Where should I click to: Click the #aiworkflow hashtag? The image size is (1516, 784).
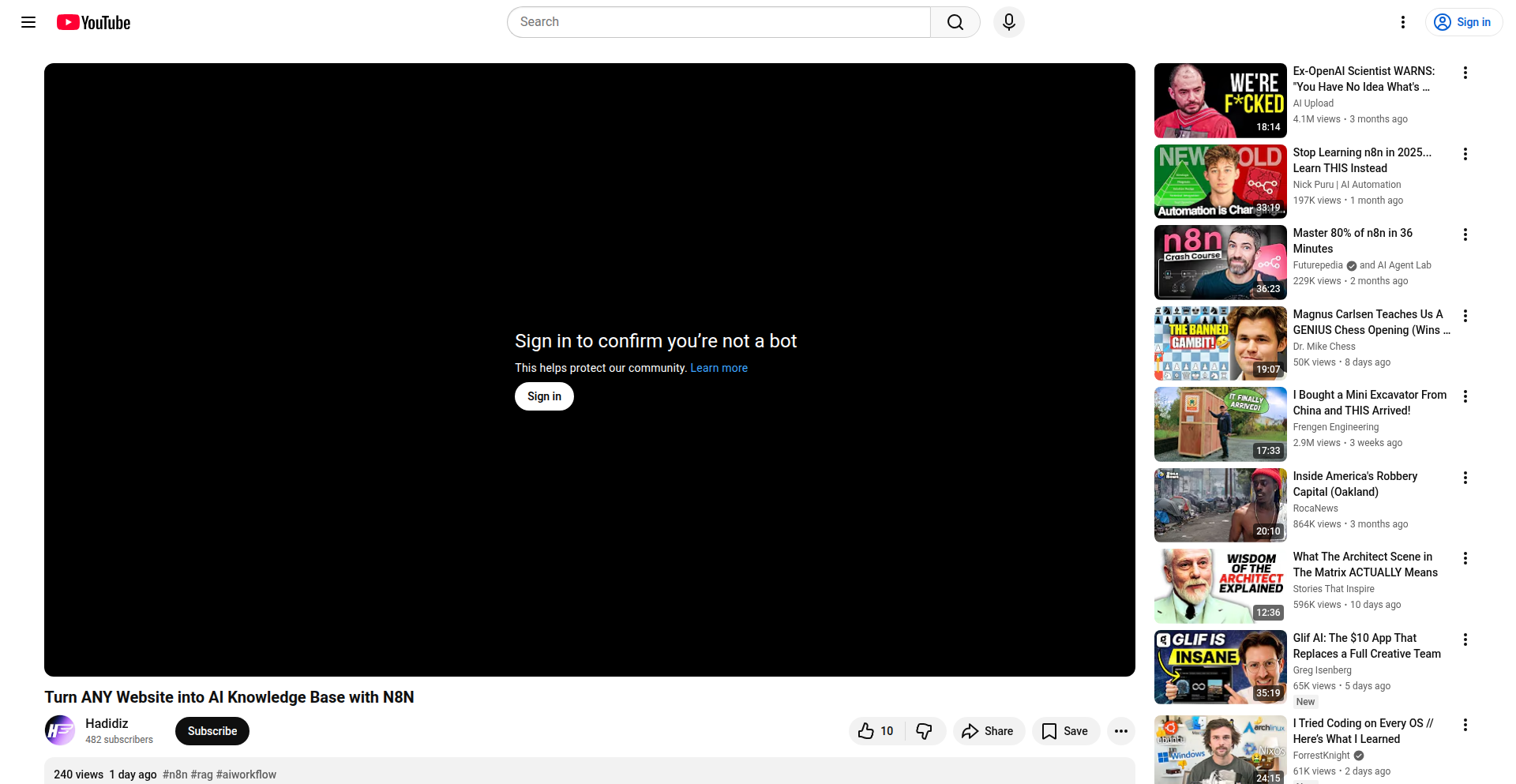point(246,775)
